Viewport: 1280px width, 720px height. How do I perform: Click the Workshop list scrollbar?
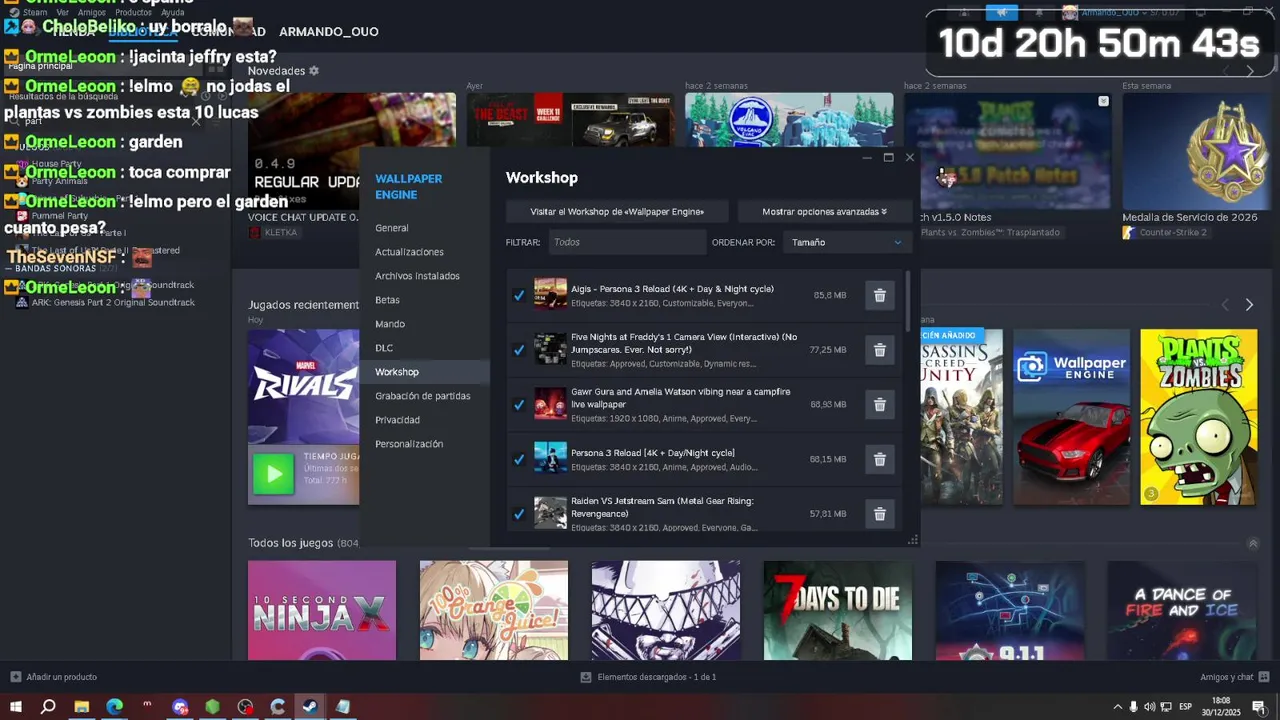(x=908, y=300)
